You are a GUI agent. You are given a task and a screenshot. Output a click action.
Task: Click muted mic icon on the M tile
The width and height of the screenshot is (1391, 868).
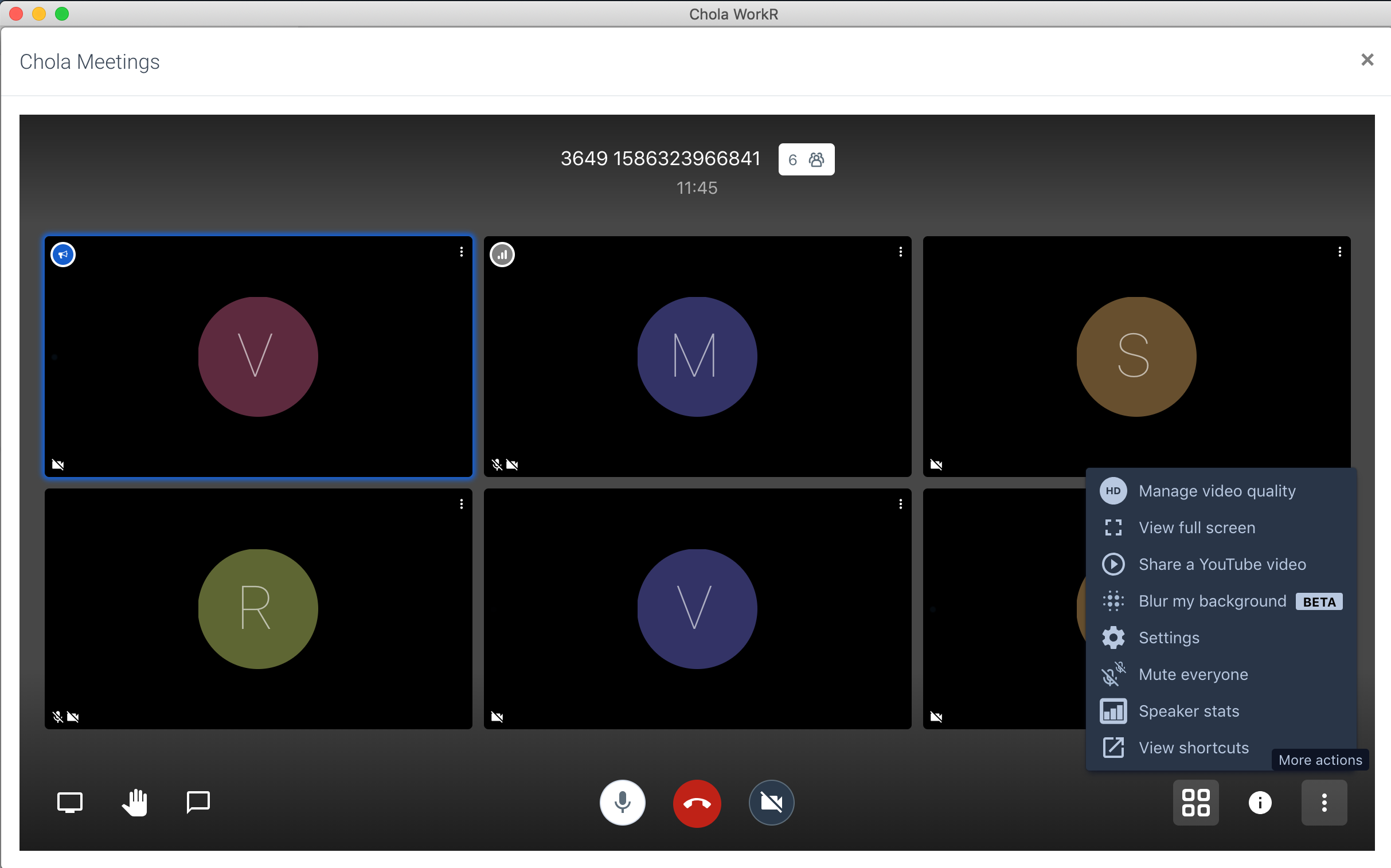[497, 464]
